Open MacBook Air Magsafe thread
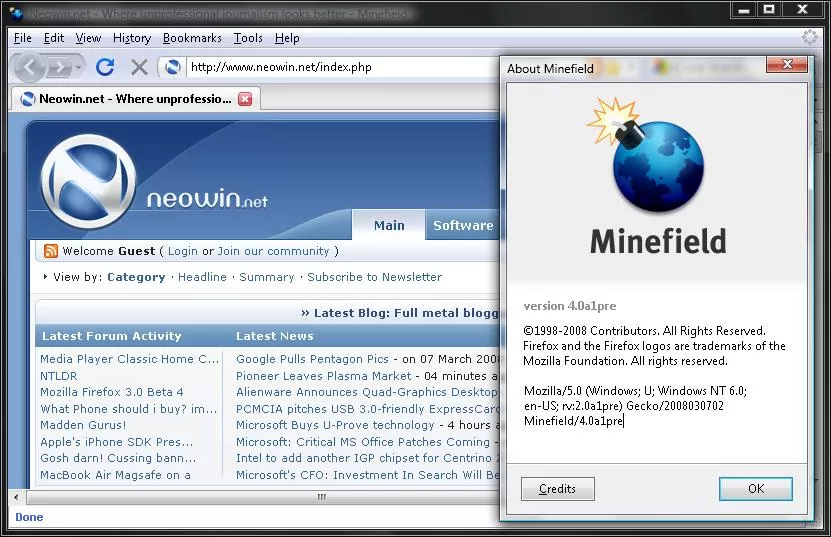This screenshot has width=831, height=537. pos(115,475)
